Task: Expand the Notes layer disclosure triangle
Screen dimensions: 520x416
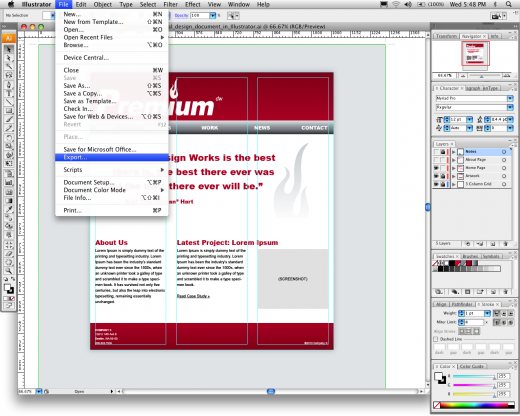Action: coord(453,152)
